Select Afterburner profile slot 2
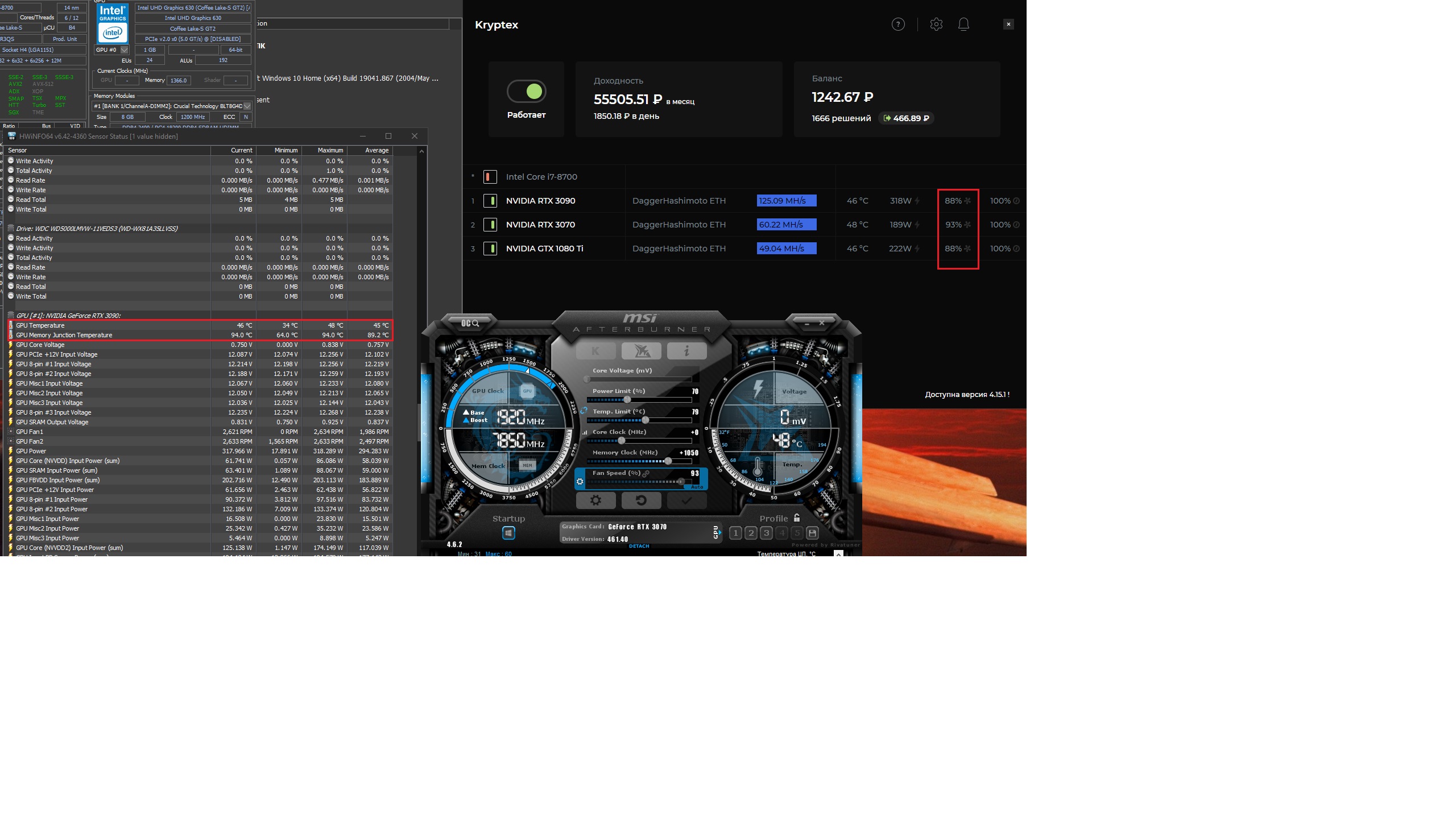The height and width of the screenshot is (819, 1456). 751,533
